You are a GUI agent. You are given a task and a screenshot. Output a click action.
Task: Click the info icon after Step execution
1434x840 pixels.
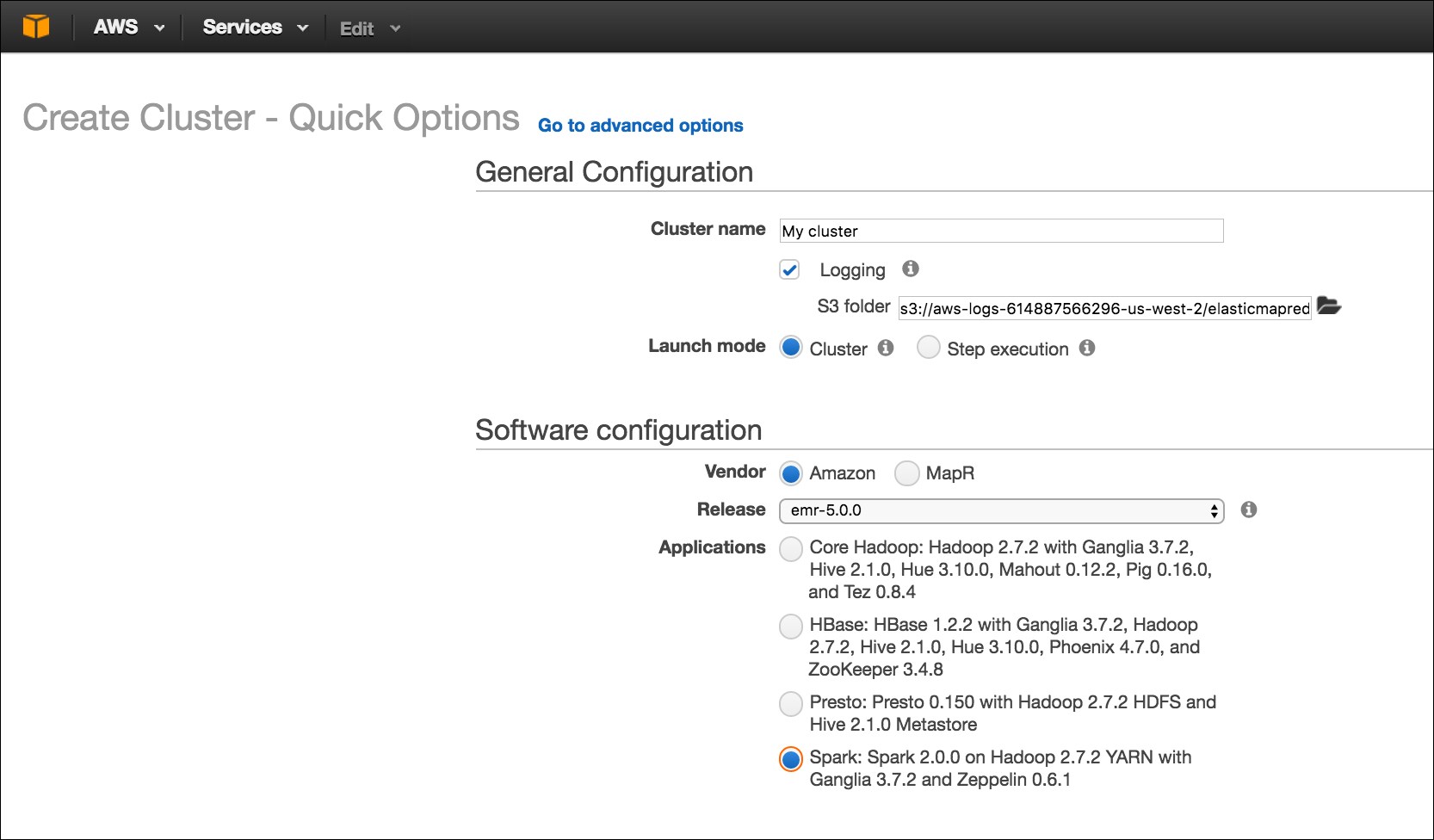click(x=1087, y=348)
